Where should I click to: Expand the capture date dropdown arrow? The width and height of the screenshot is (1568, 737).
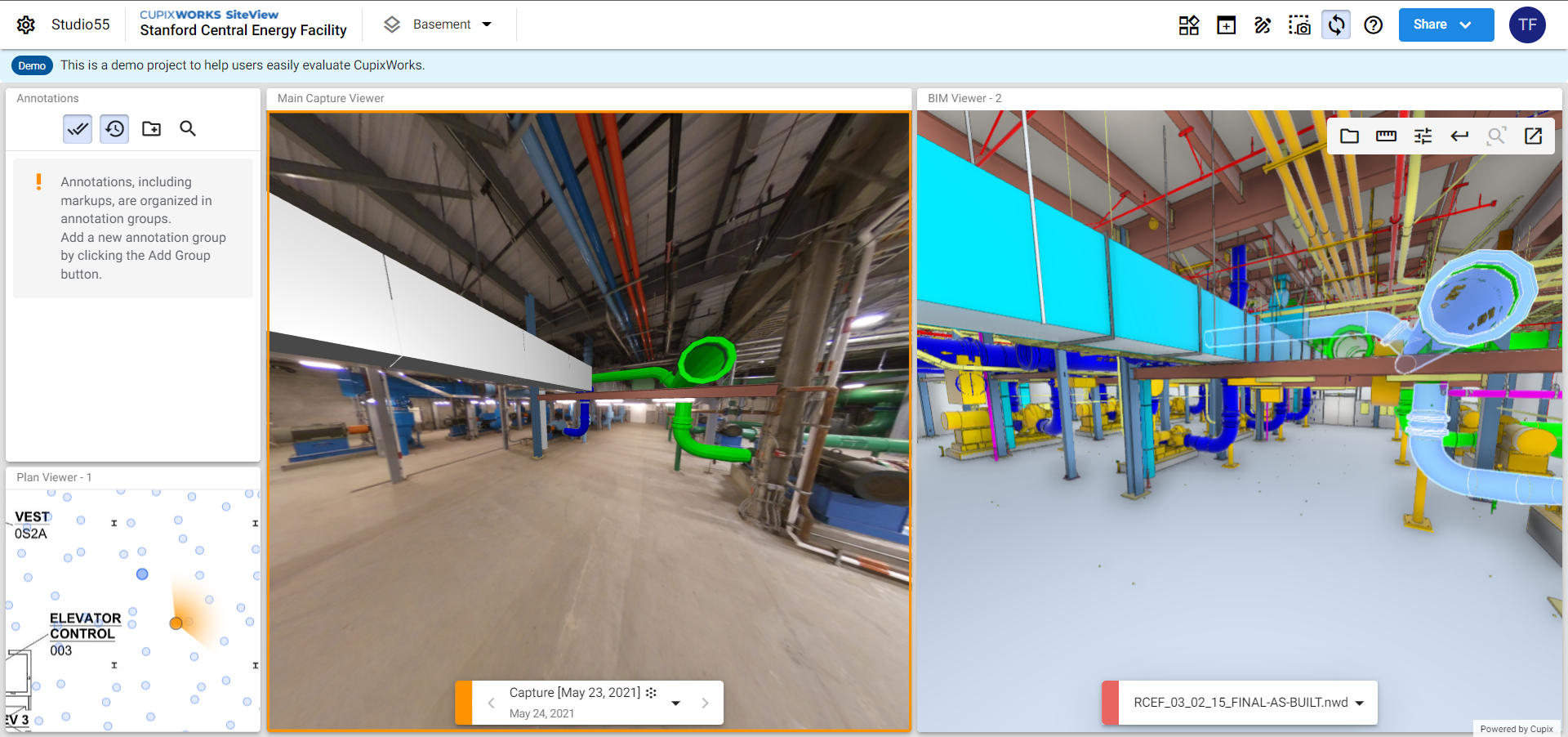click(x=675, y=703)
